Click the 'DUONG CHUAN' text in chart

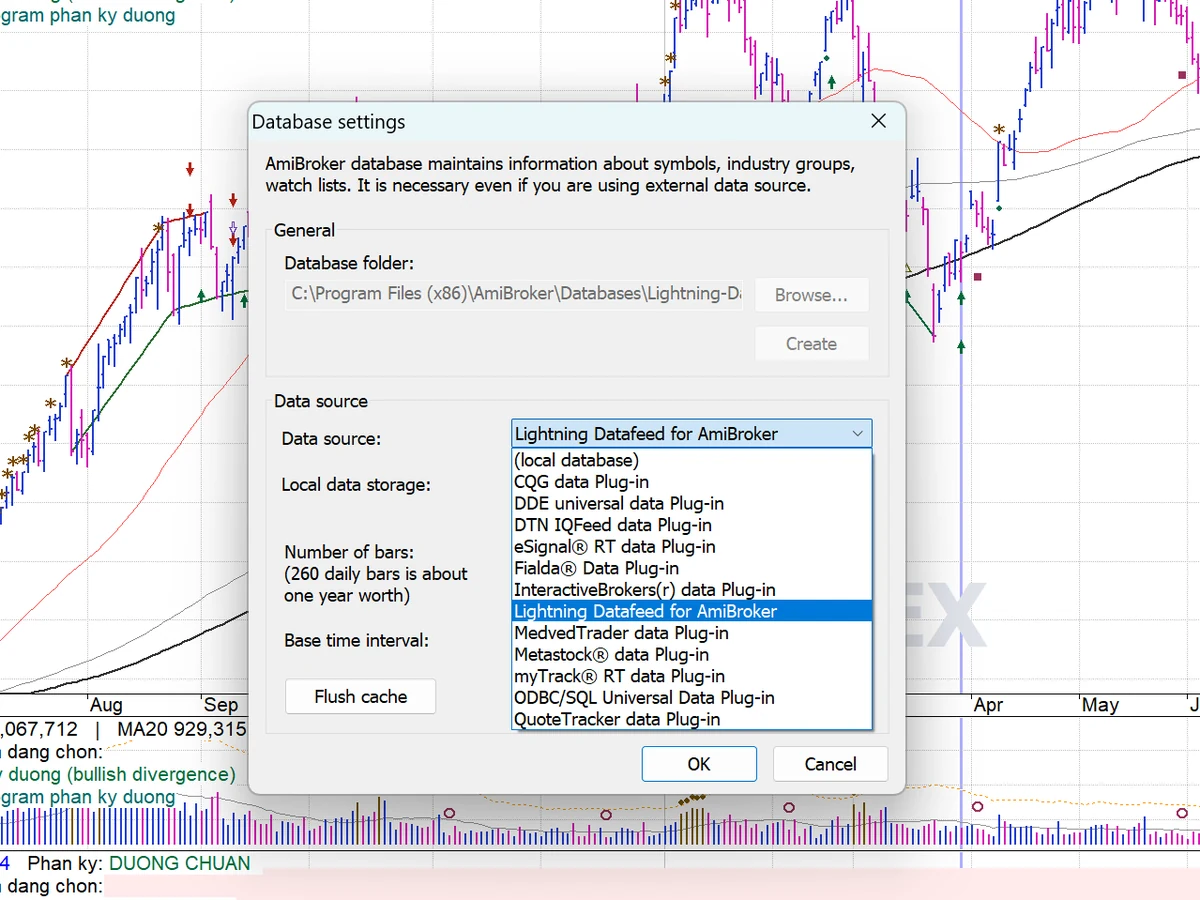[x=180, y=863]
